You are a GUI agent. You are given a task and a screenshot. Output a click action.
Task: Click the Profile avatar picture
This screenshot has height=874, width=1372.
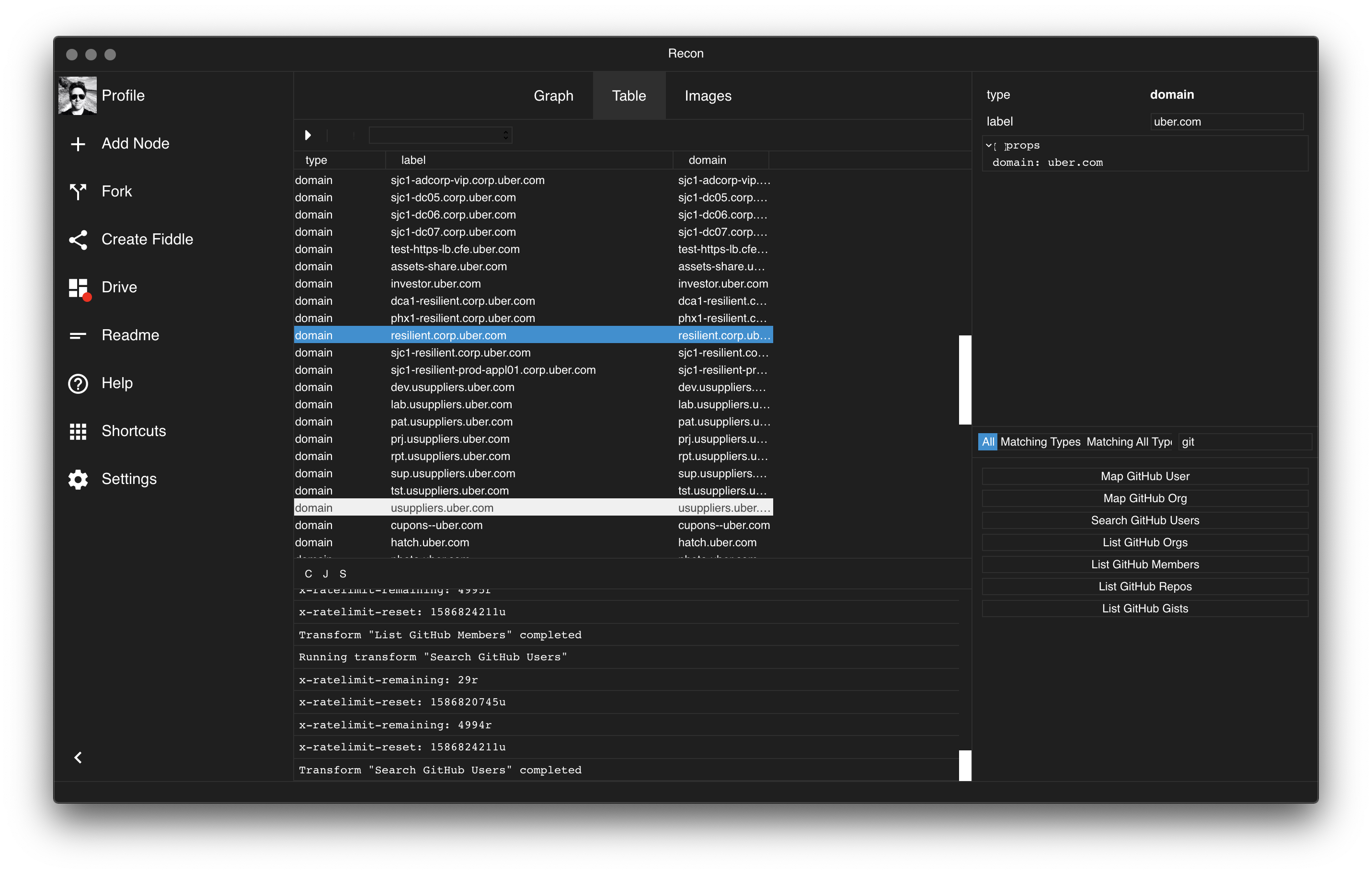pyautogui.click(x=78, y=95)
